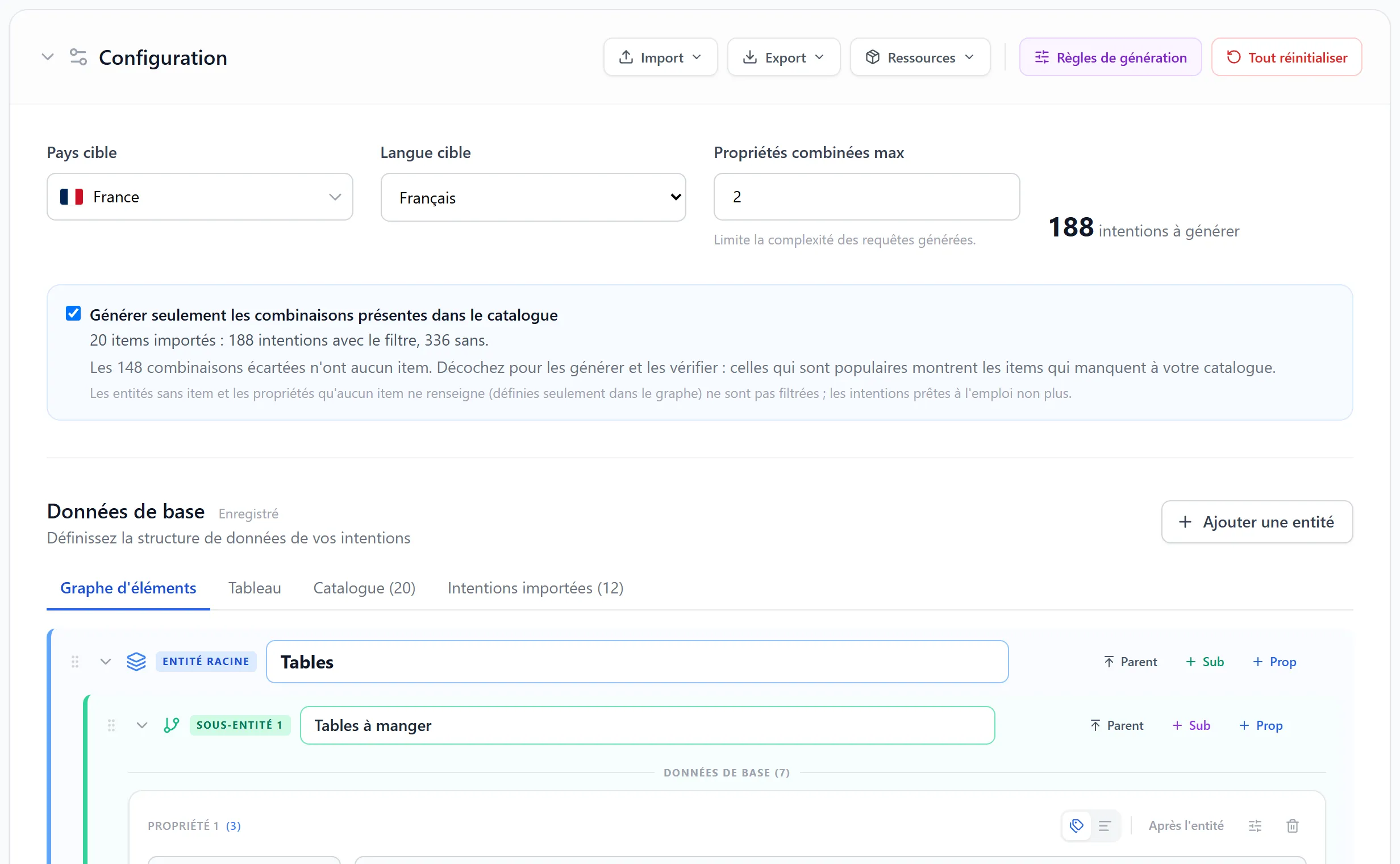Grab the drag handle of Tables entity
The image size is (1400, 864).
(x=75, y=661)
